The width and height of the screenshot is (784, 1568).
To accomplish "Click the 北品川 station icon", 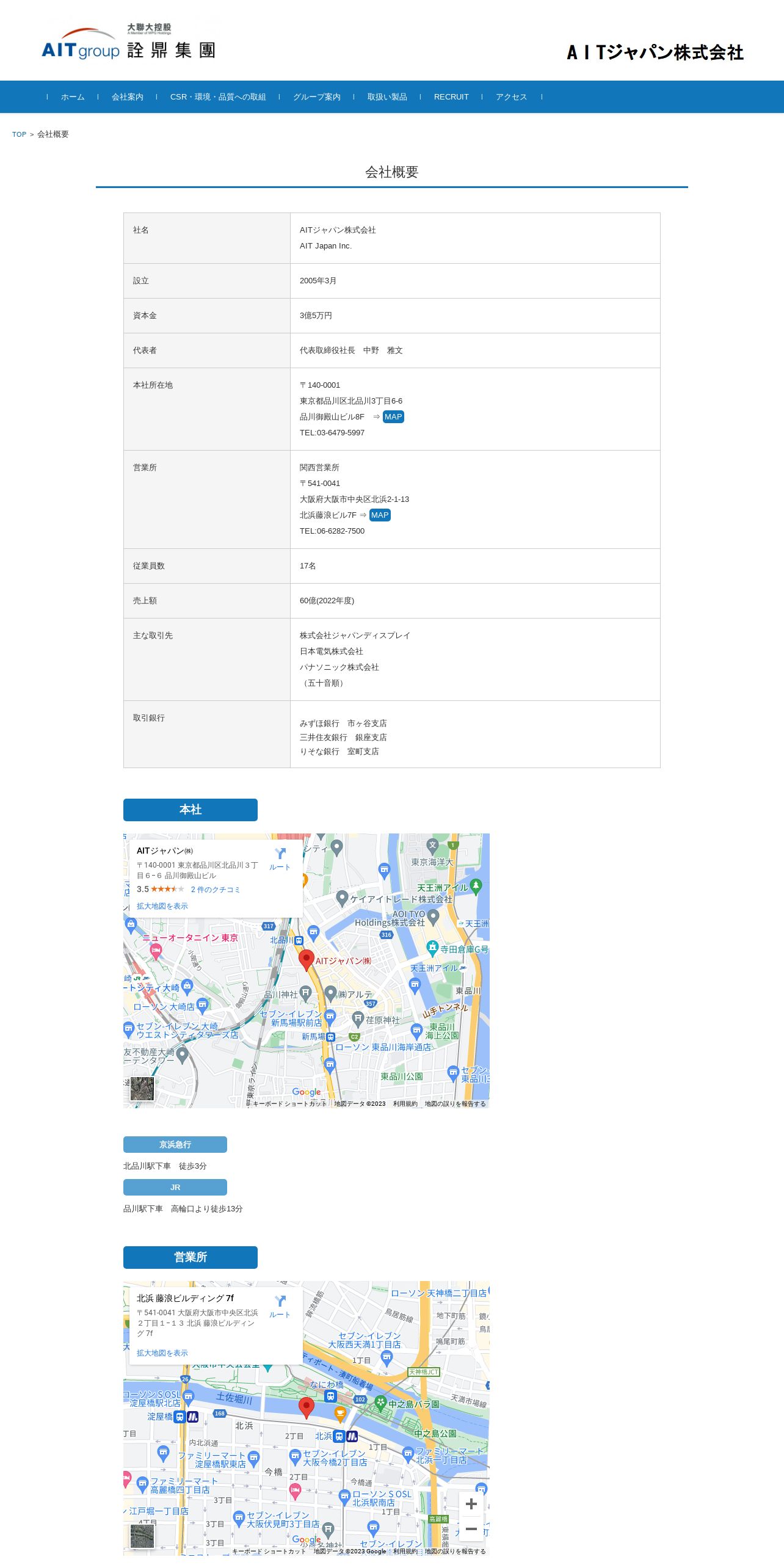I will pyautogui.click(x=299, y=941).
